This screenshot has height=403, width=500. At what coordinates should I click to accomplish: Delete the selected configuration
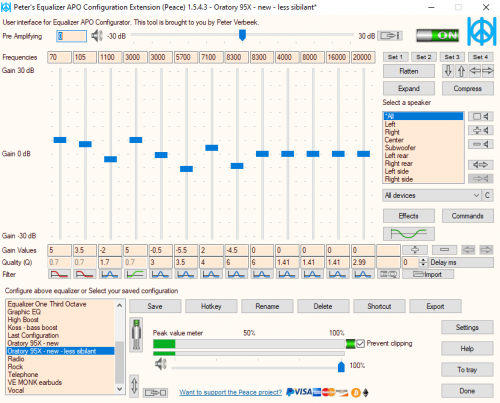(323, 306)
